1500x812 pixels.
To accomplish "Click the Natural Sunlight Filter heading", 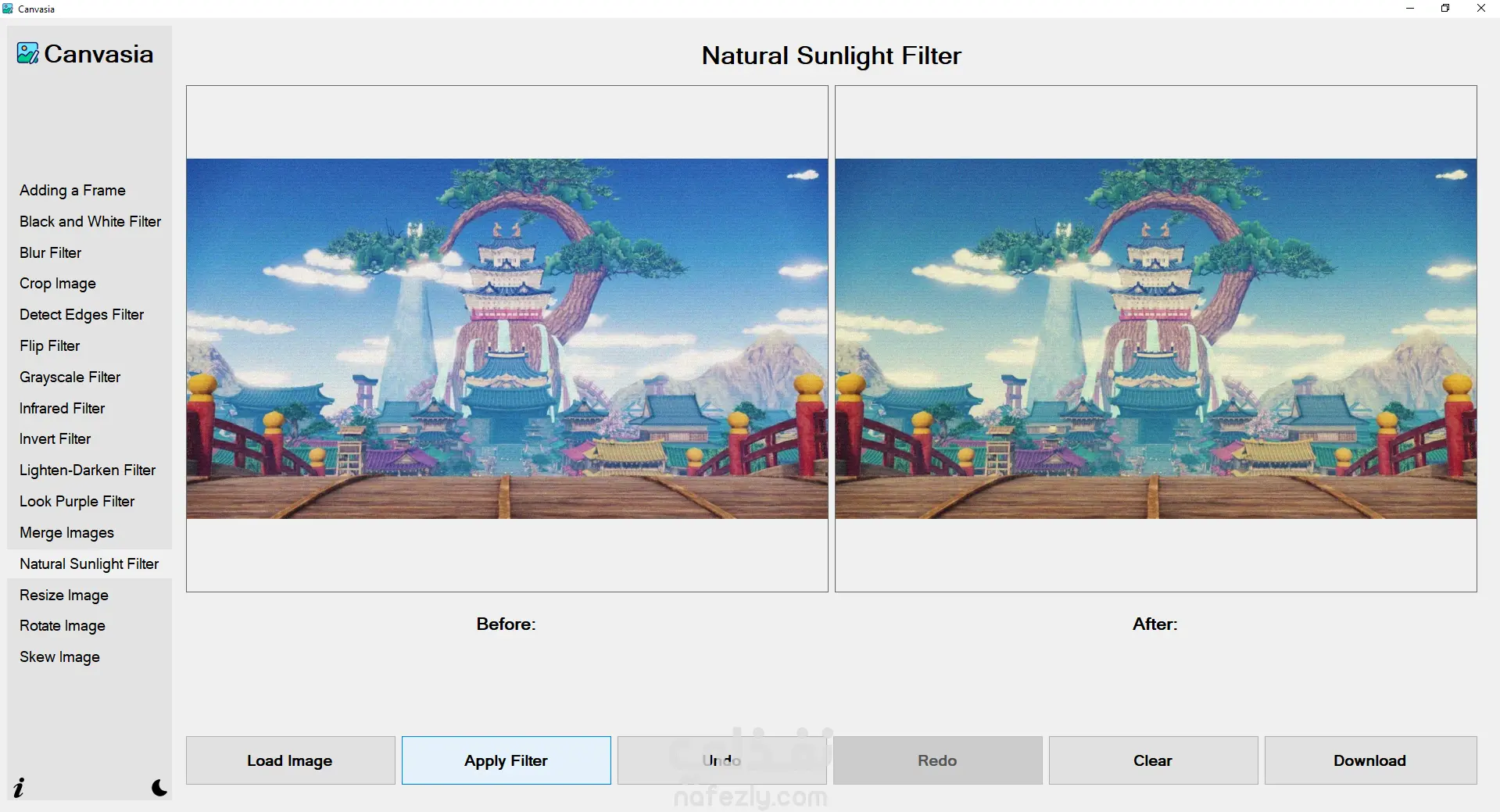I will point(832,55).
